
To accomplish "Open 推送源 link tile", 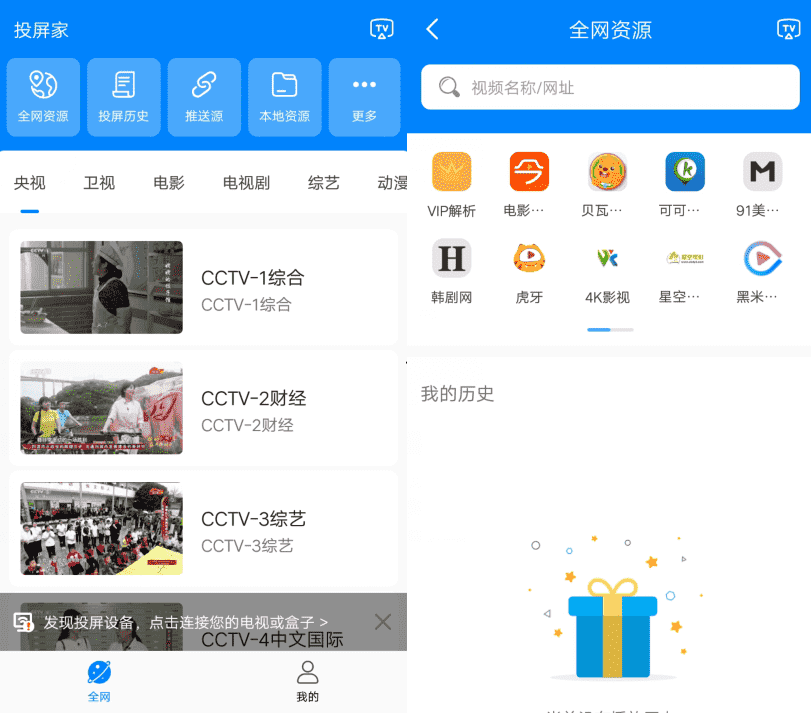I will (204, 97).
